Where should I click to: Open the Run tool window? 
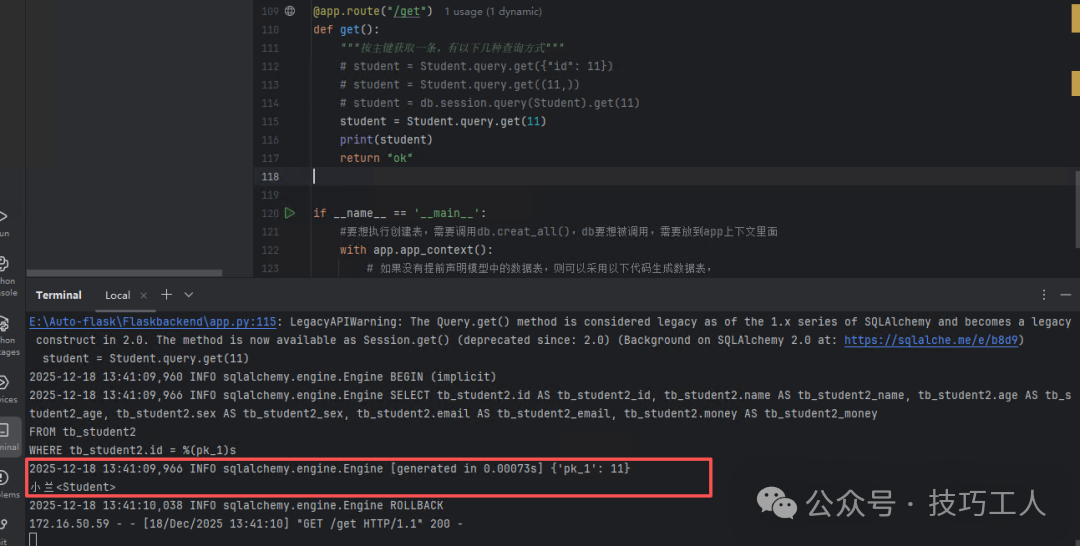click(x=4, y=224)
